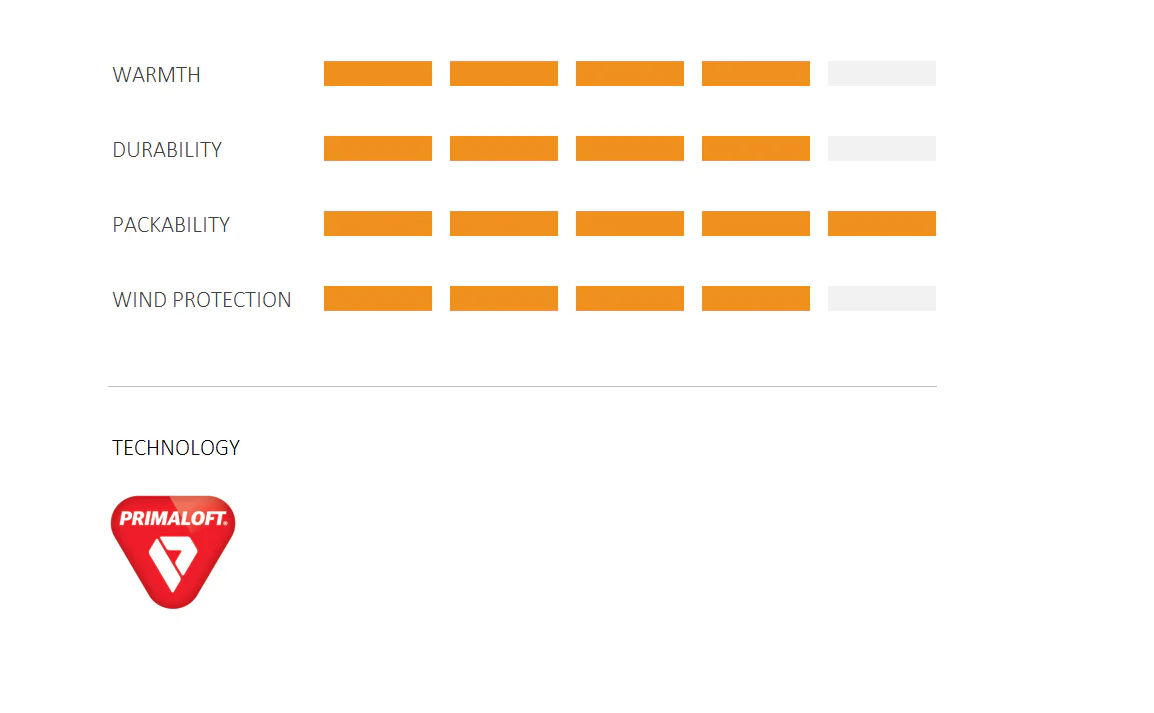Click the first Durability rating bar
This screenshot has height=713, width=1154.
[x=378, y=149]
